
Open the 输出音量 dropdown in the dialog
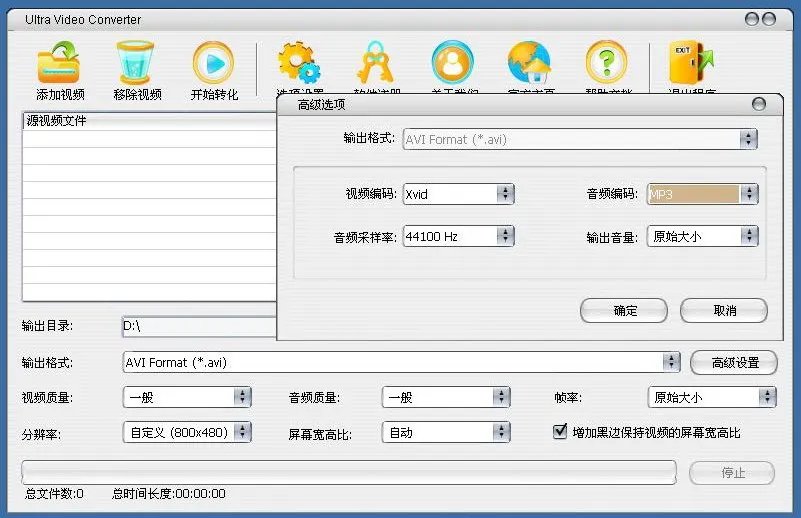(702, 236)
